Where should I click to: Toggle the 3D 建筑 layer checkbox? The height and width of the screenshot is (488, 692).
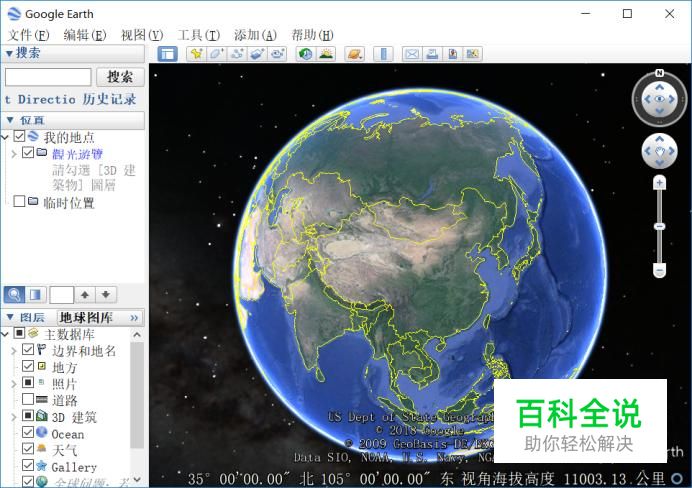click(x=28, y=415)
